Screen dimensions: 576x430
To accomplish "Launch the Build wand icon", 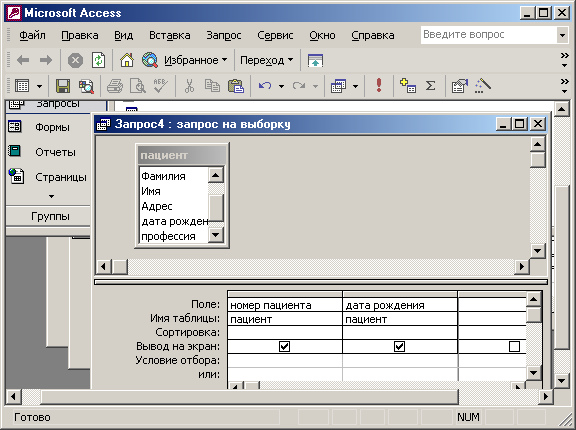I will (x=483, y=86).
